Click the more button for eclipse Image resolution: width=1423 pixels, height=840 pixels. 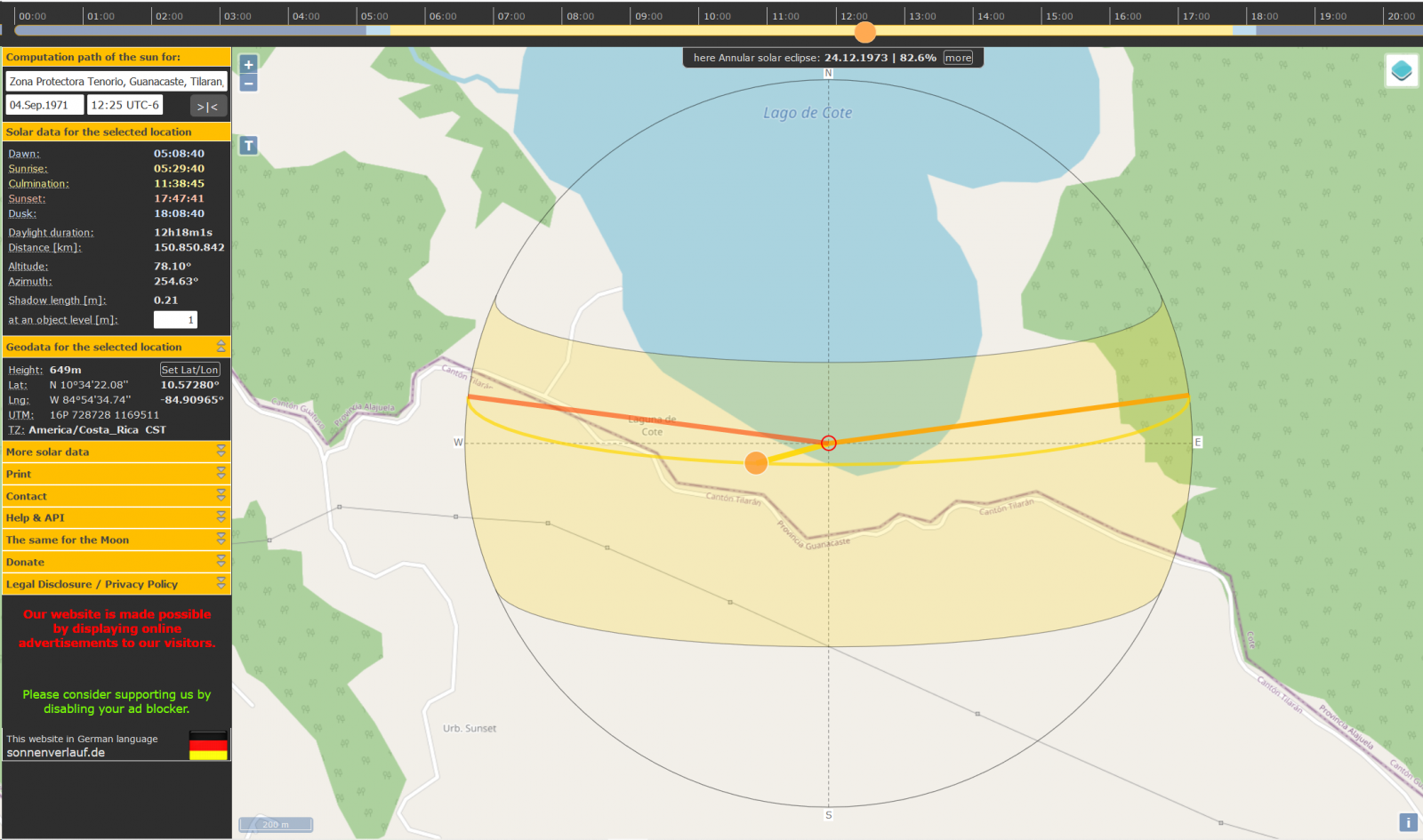[958, 58]
